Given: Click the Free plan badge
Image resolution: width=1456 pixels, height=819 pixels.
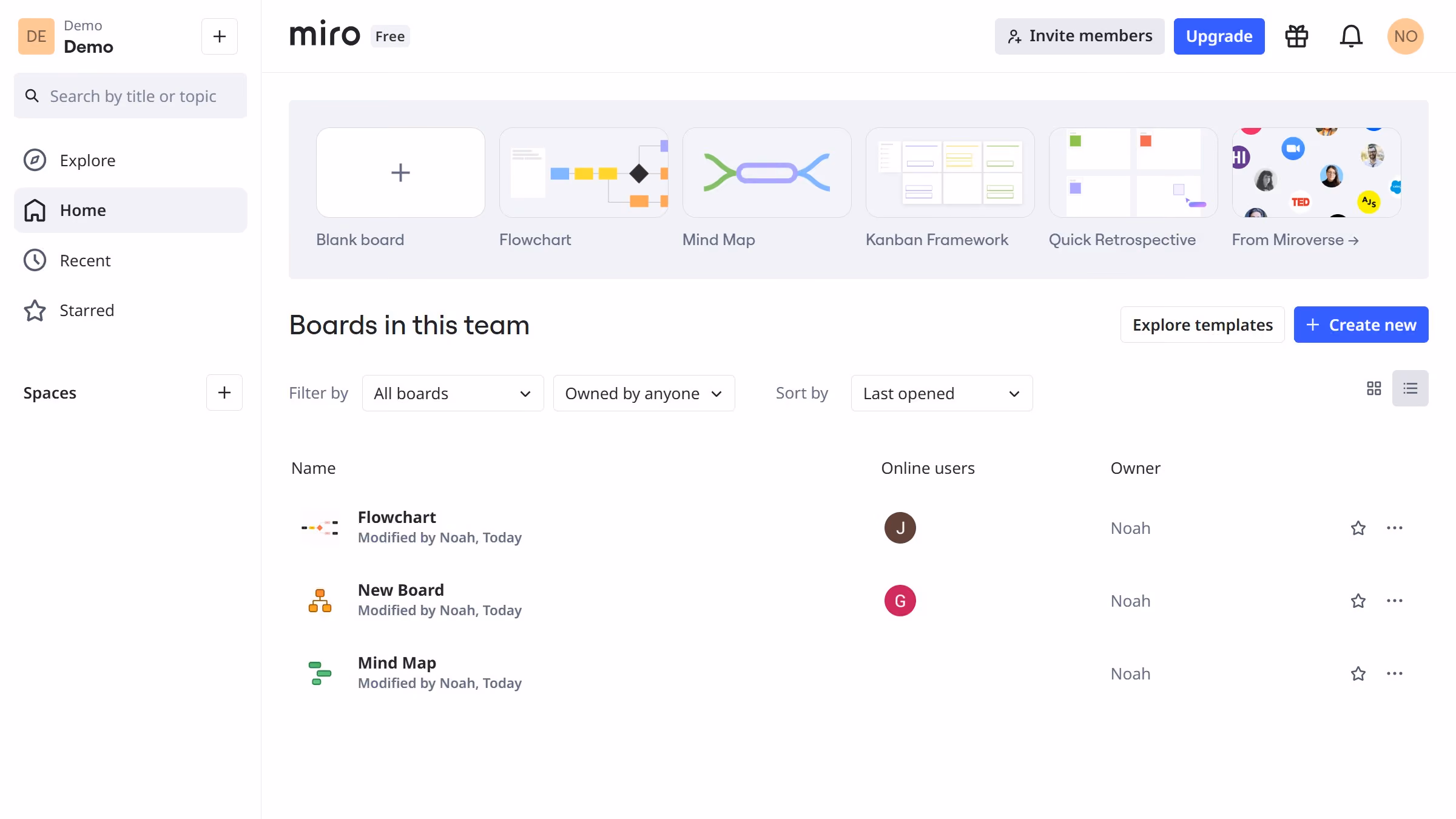Looking at the screenshot, I should (390, 36).
